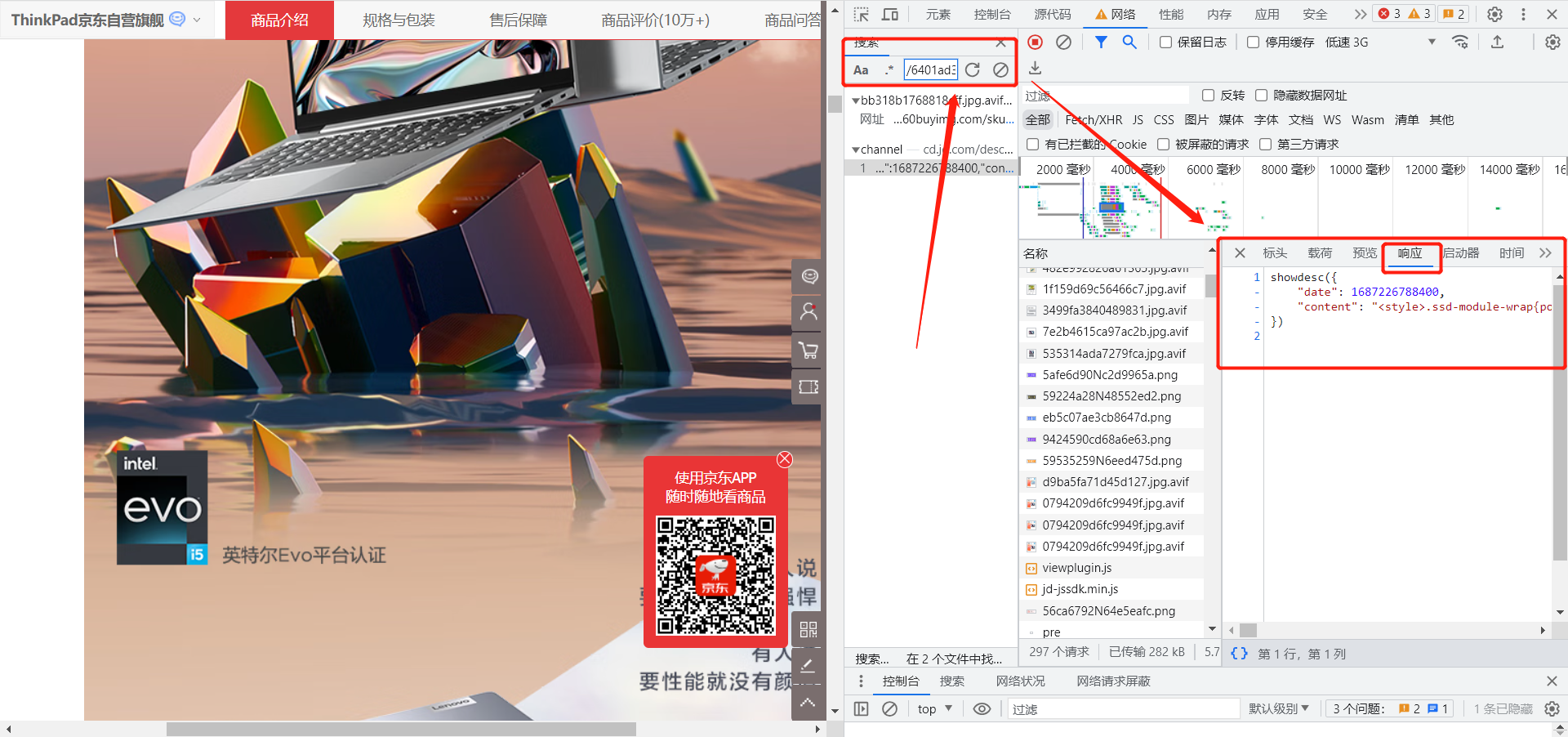This screenshot has width=1568, height=737.
Task: Switch to the 源代码 panel tab
Action: coord(1052,14)
